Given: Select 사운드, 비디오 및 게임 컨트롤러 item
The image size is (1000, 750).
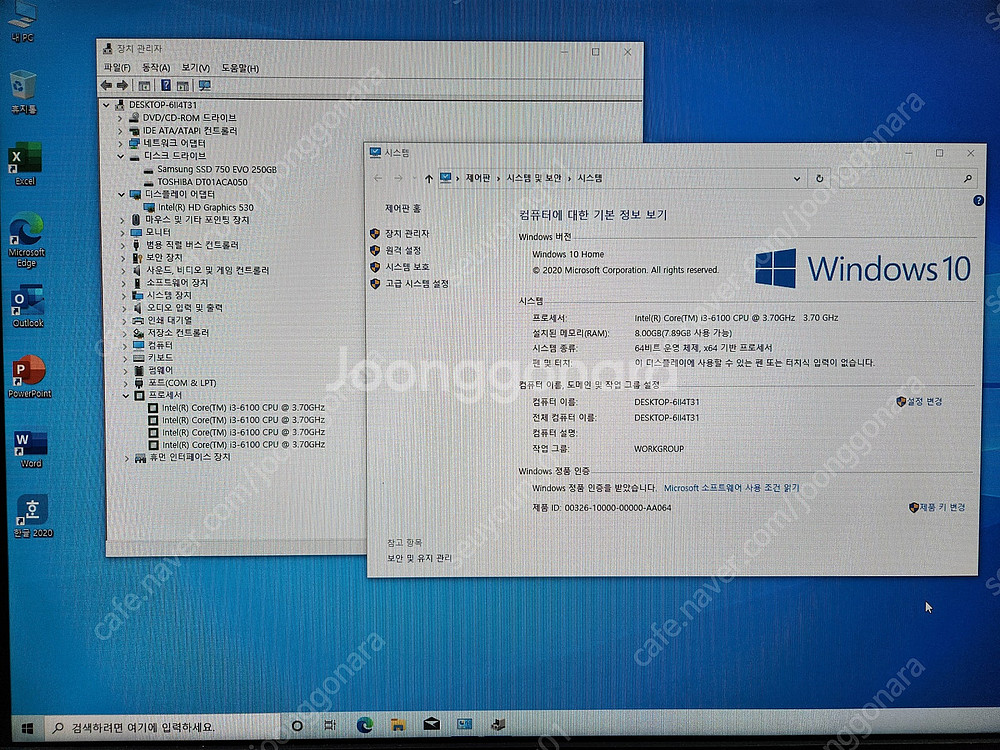Looking at the screenshot, I should click(x=208, y=270).
